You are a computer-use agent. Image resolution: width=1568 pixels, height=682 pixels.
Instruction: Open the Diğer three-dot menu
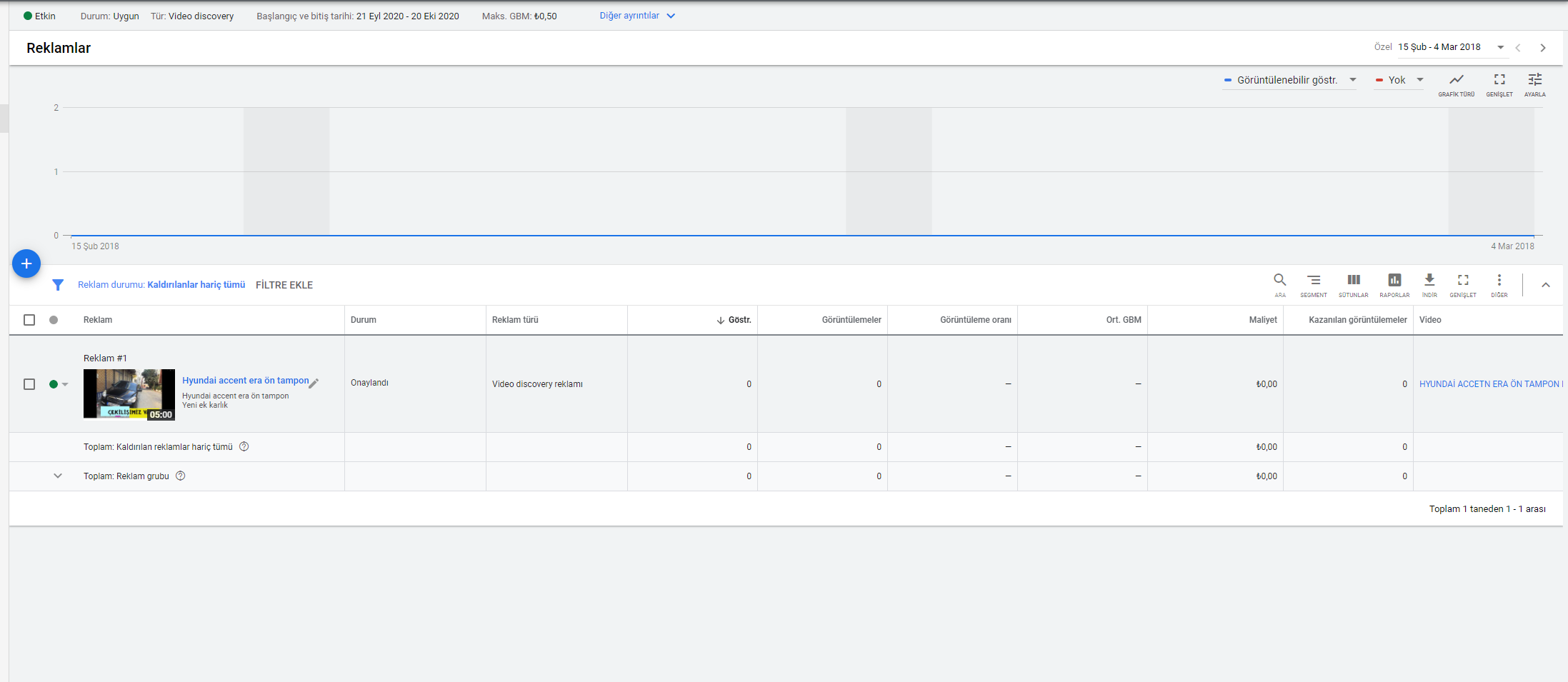1499,284
